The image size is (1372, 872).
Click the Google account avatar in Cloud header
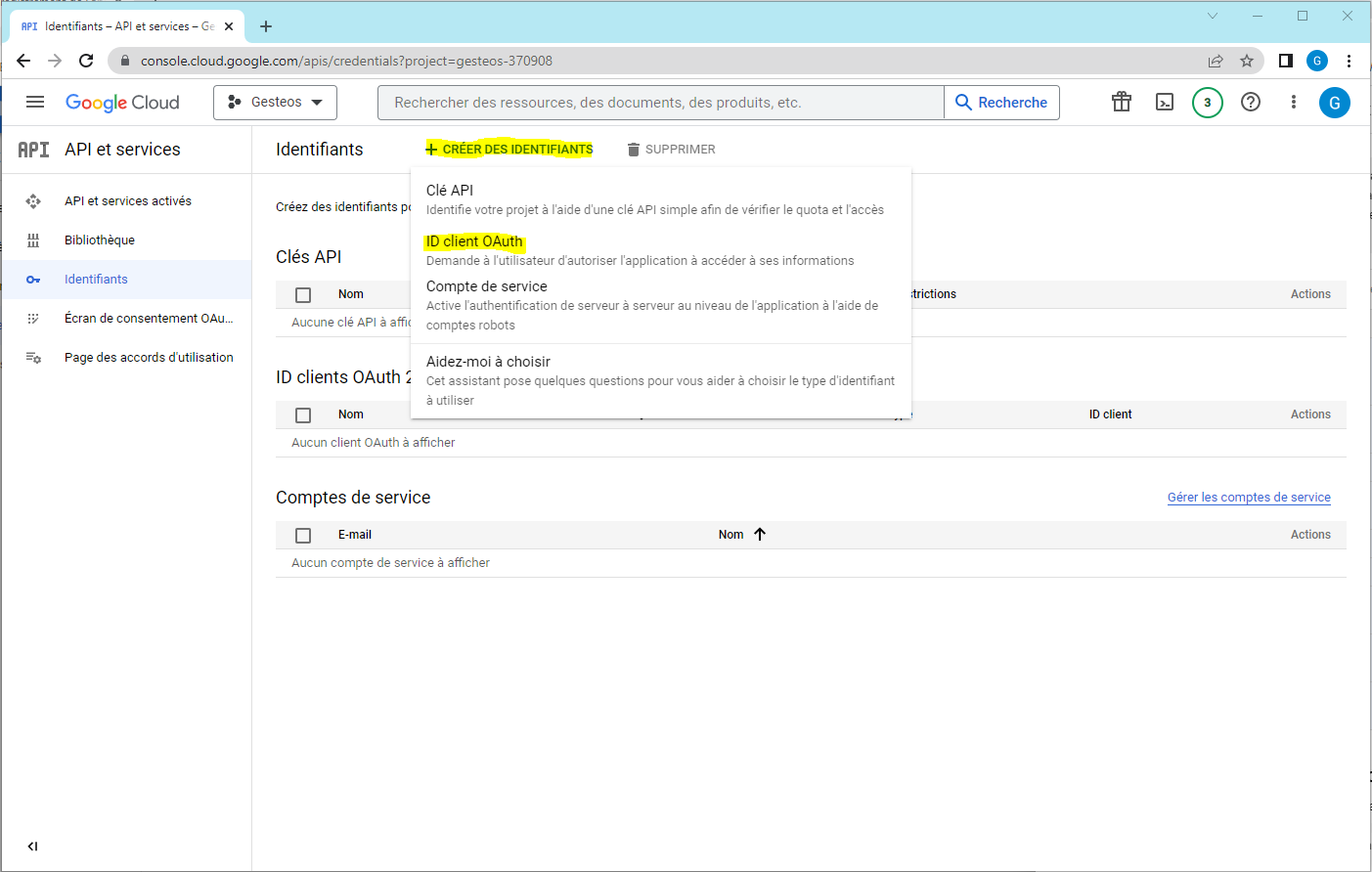[1335, 103]
